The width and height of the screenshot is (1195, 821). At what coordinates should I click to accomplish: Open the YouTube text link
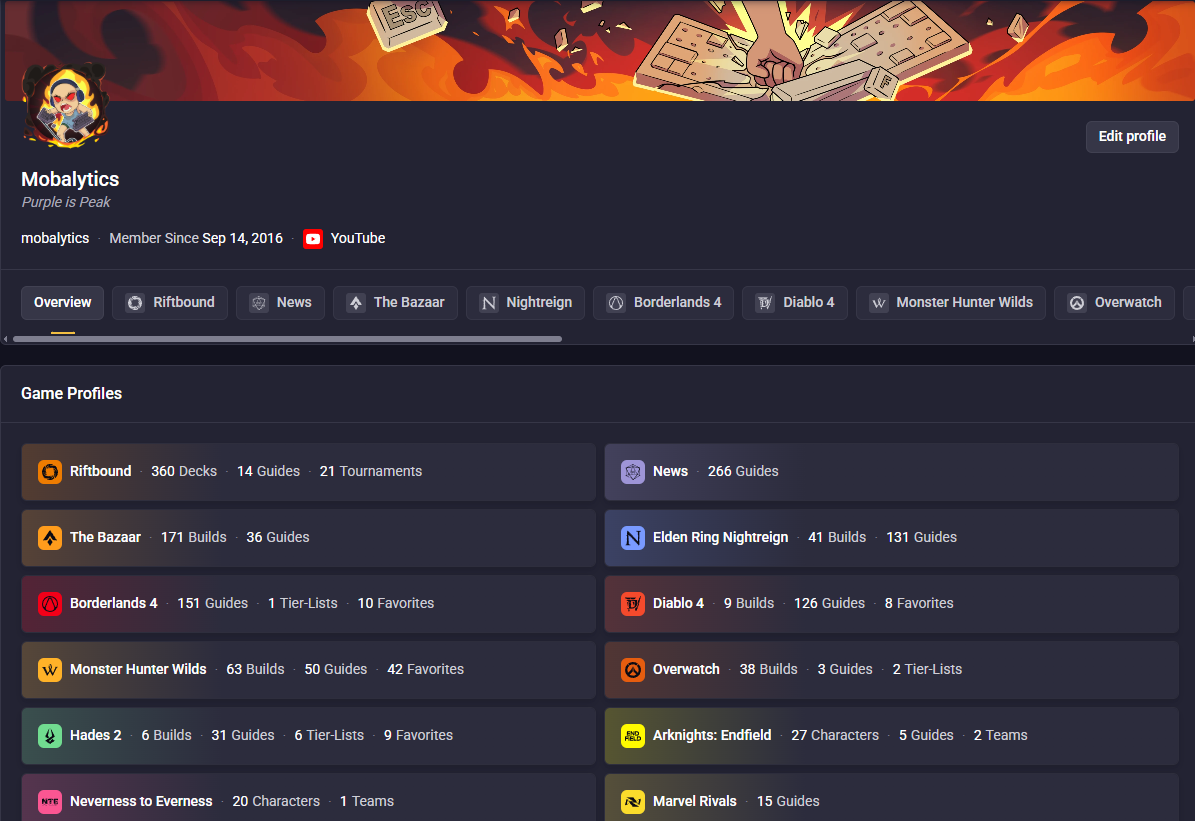click(x=357, y=239)
